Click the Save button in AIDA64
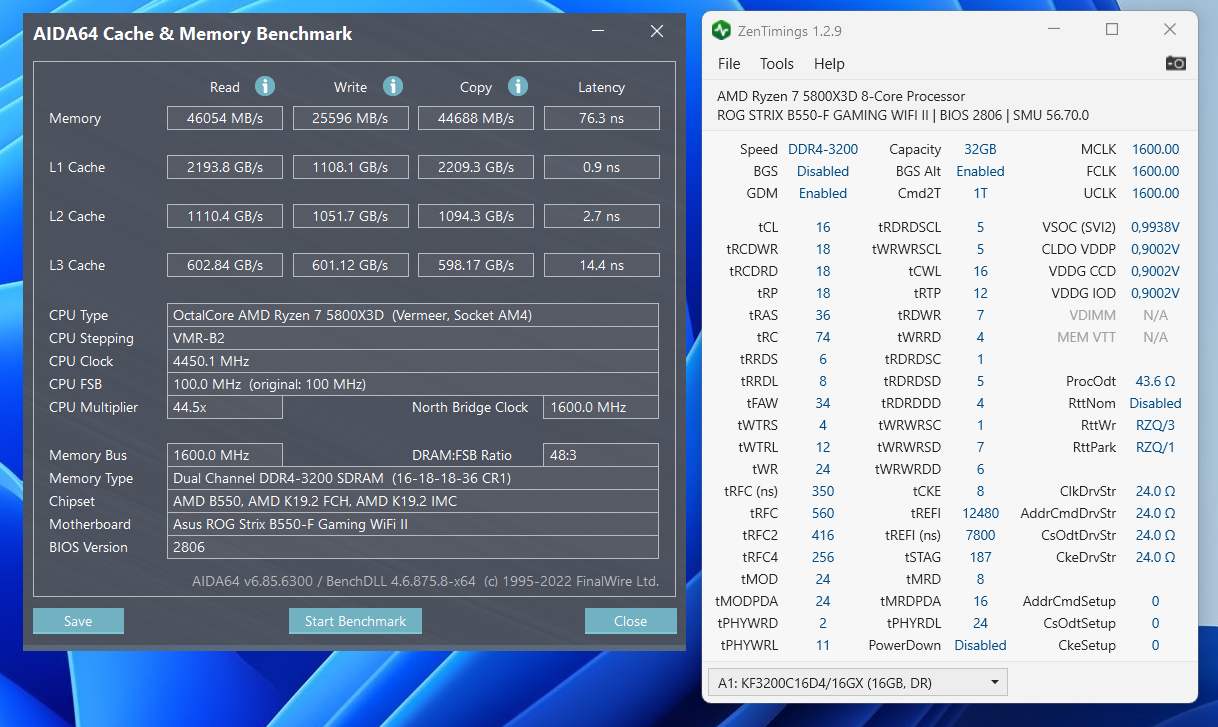The width and height of the screenshot is (1218, 727). [x=78, y=621]
